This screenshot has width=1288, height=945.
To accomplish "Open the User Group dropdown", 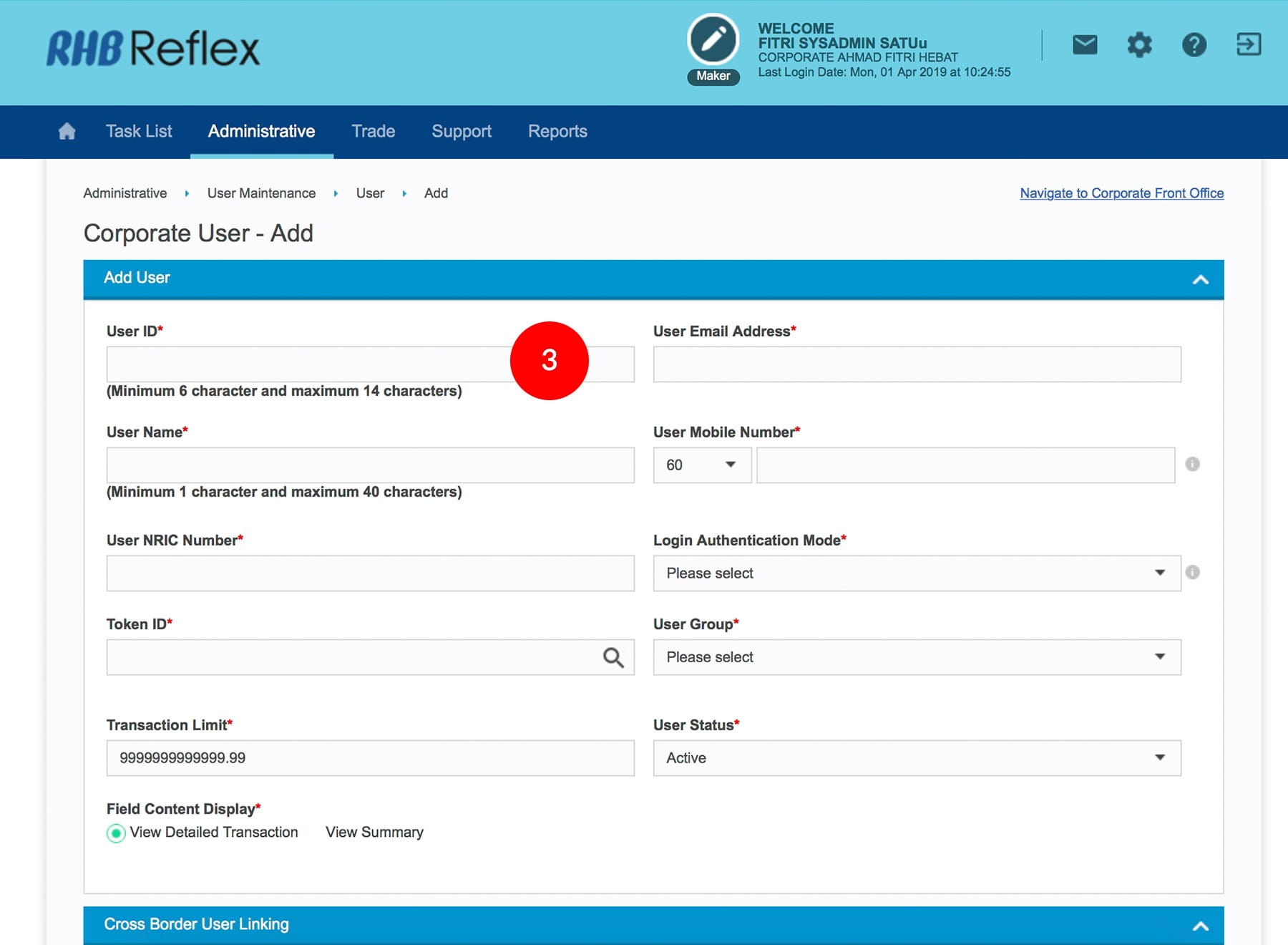I will tap(916, 656).
